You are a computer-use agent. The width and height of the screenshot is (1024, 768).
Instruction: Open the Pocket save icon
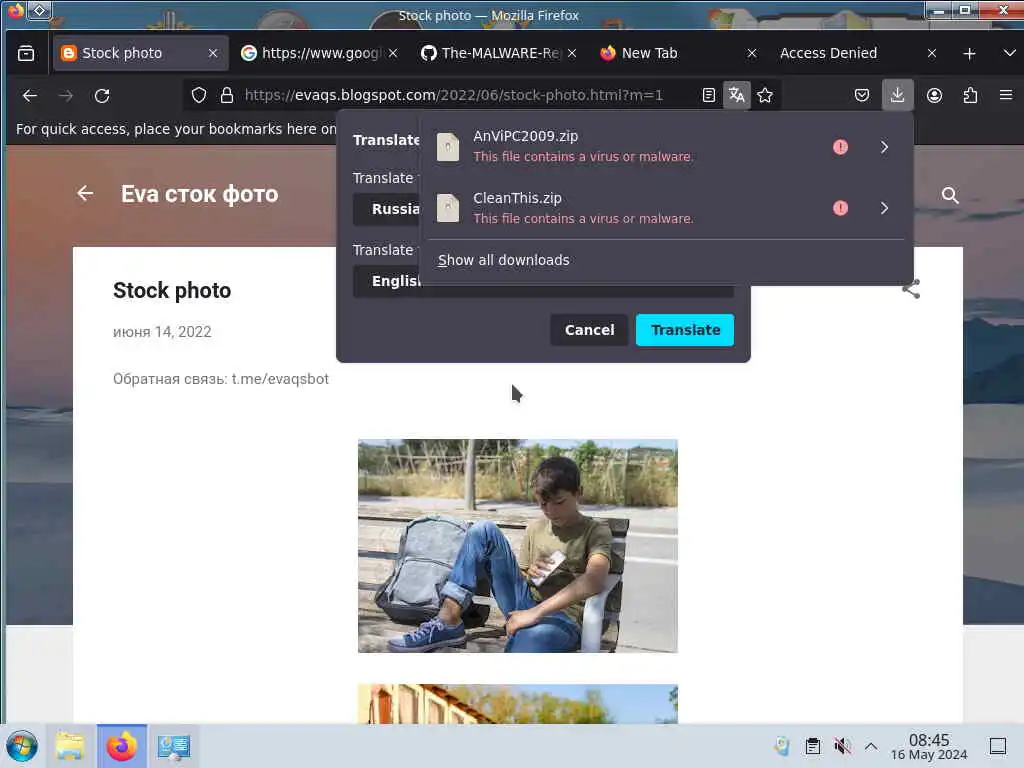(862, 95)
